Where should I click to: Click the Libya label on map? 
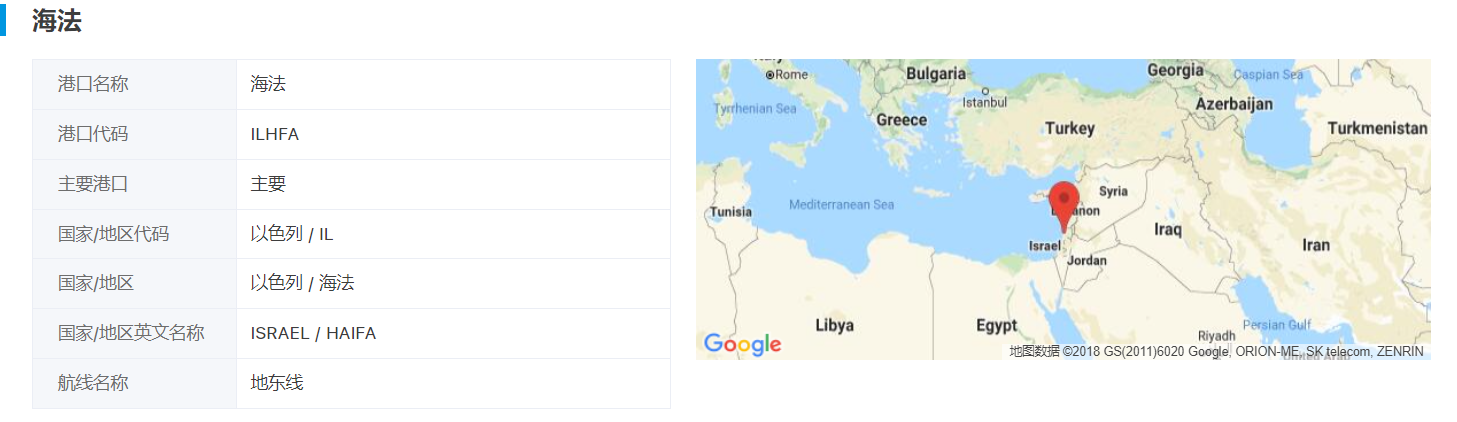coord(834,325)
